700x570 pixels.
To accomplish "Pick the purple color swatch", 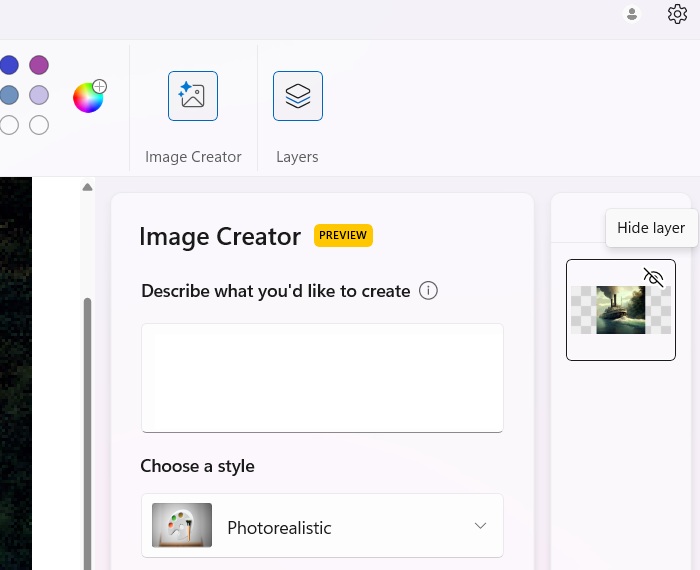I will point(39,65).
